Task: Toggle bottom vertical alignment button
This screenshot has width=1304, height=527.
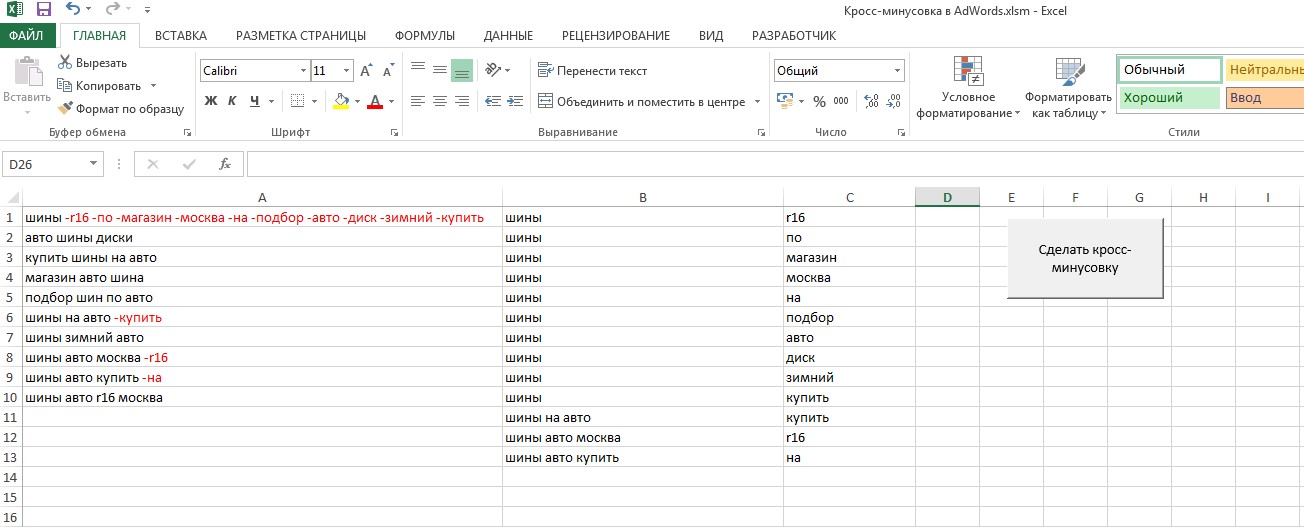Action: [x=461, y=70]
